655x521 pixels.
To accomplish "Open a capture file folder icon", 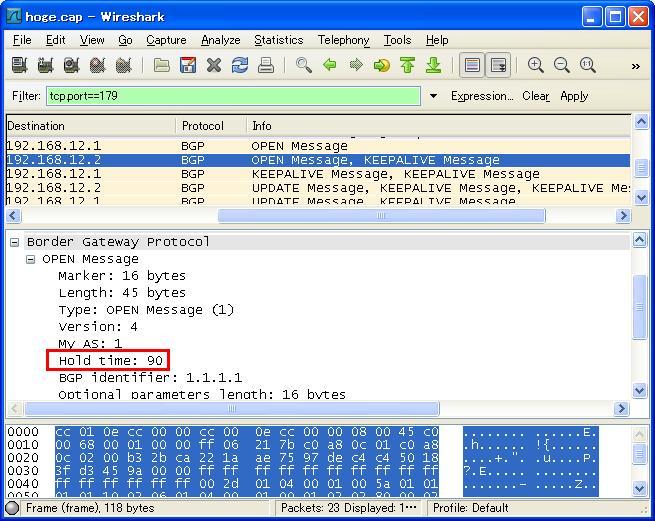I will coord(162,65).
